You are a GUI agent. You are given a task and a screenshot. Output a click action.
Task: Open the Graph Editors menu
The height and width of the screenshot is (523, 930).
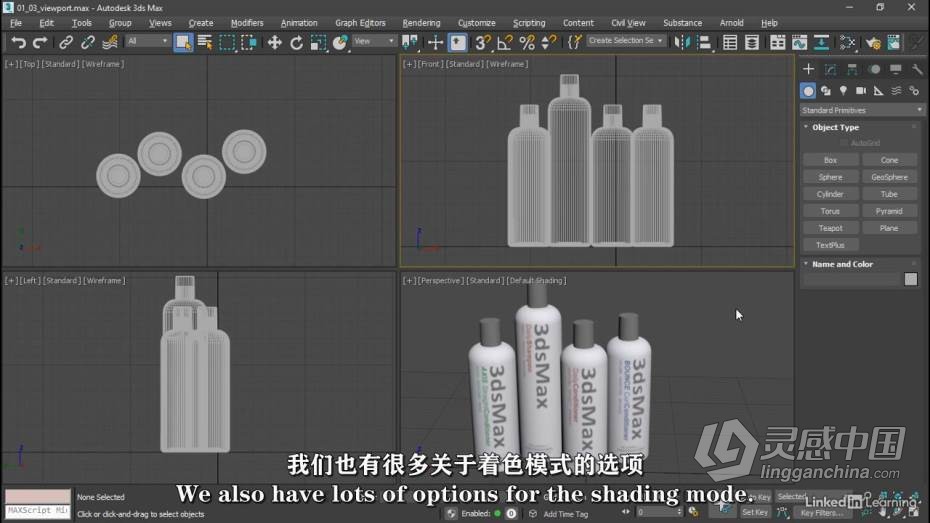click(x=360, y=23)
